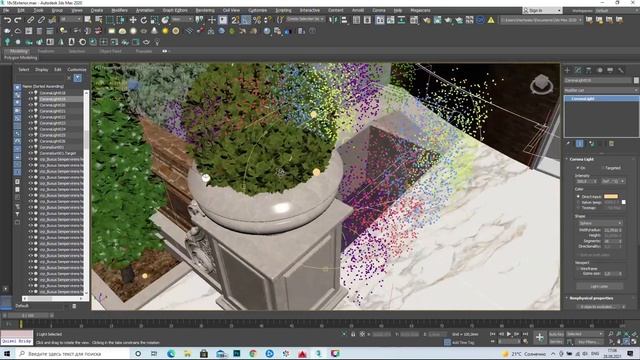640x360 pixels.
Task: Open the Display command panel tab
Action: [x=610, y=70]
